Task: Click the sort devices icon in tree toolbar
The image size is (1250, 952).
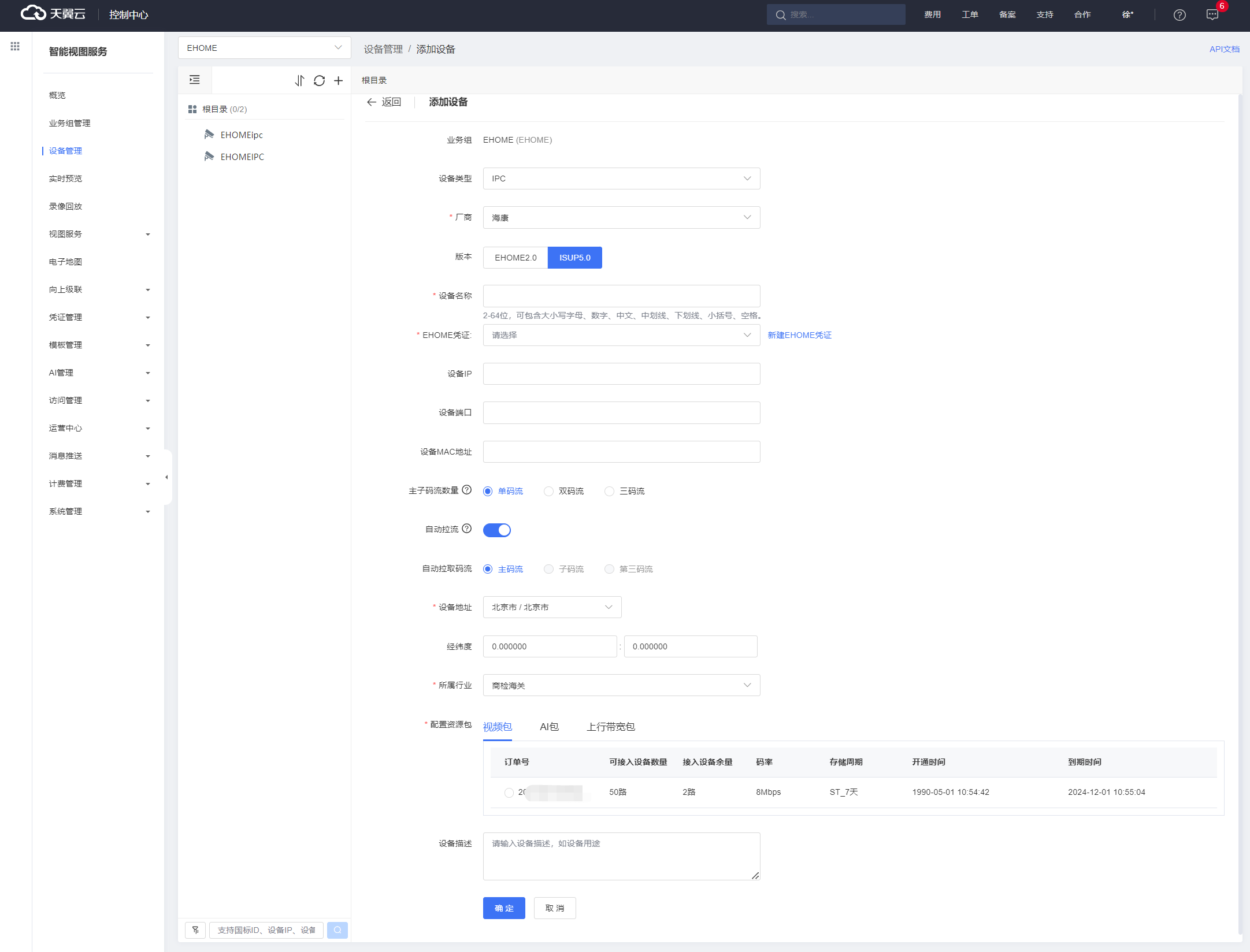Action: tap(299, 80)
